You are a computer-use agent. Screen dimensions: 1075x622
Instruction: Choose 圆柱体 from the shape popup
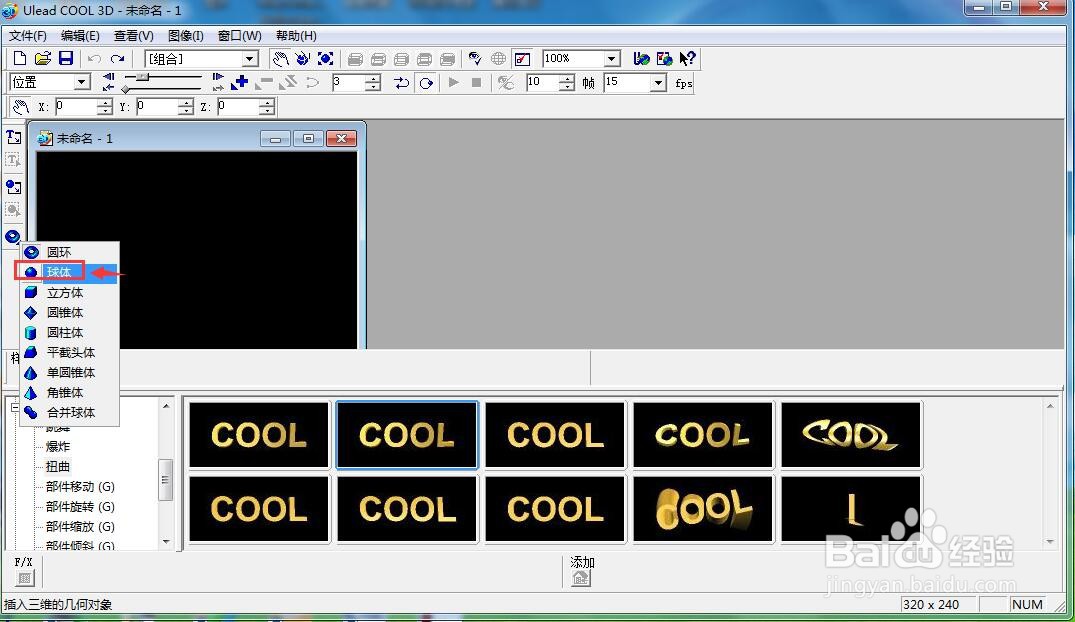[x=69, y=333]
